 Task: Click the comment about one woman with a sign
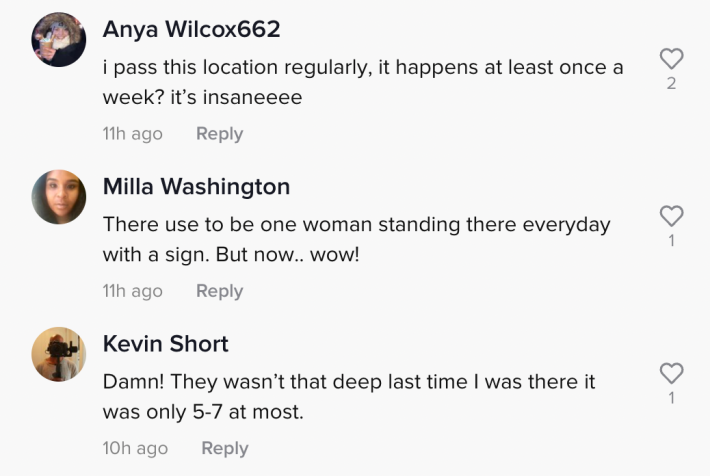point(355,239)
